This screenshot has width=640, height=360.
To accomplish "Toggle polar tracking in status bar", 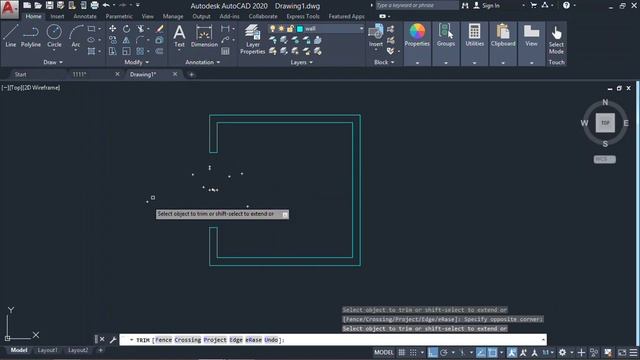I will 444,352.
